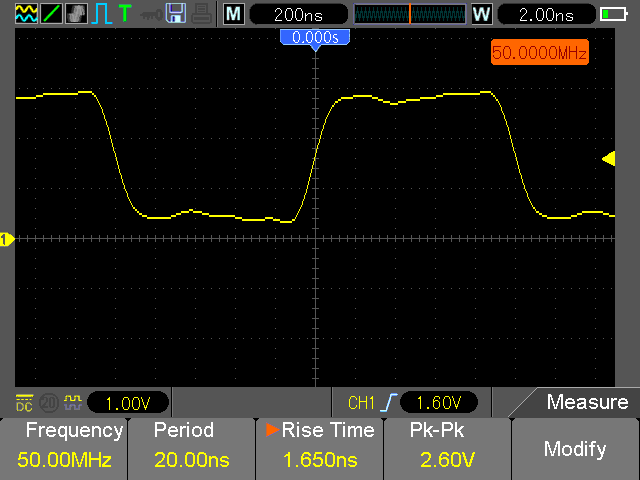Click the M main timebase icon
Screen dimensions: 640x480
click(x=234, y=14)
